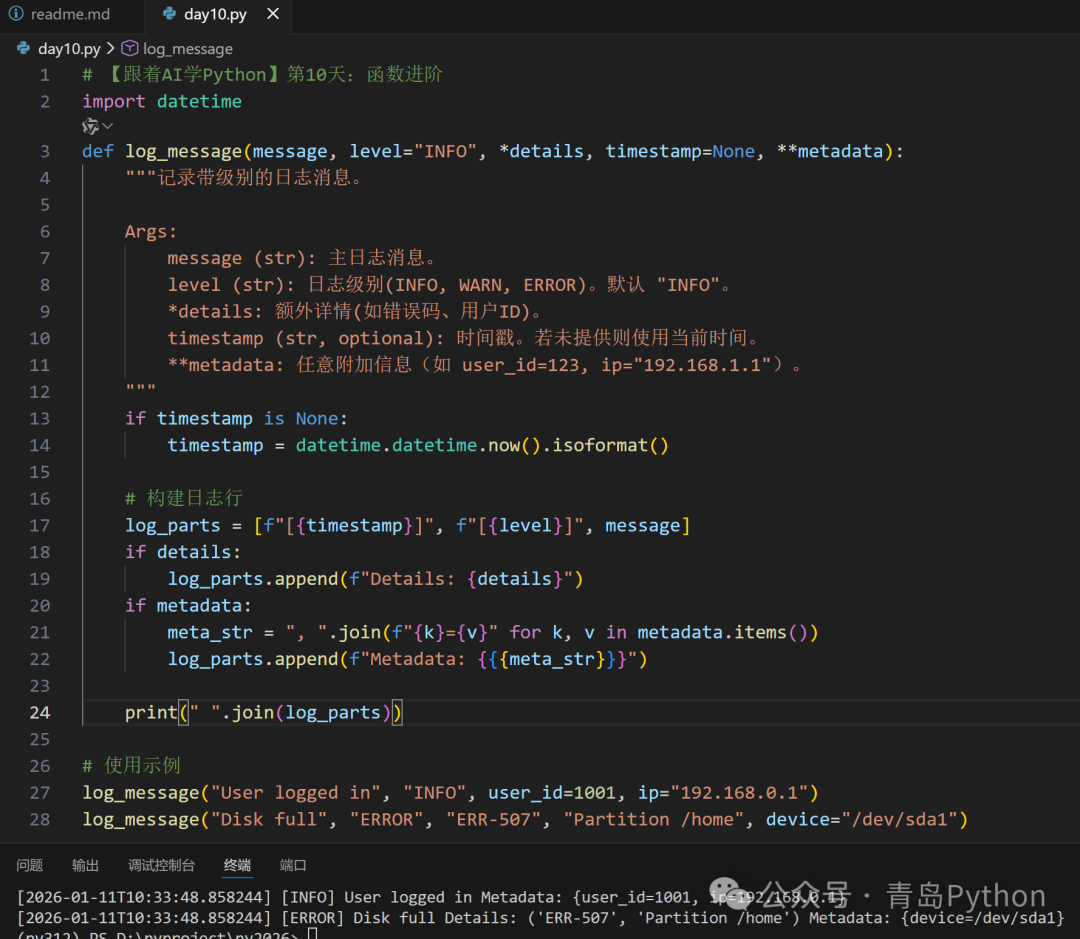The image size is (1080, 939).
Task: Open the 端口 (Ports) panel tab
Action: click(x=292, y=865)
